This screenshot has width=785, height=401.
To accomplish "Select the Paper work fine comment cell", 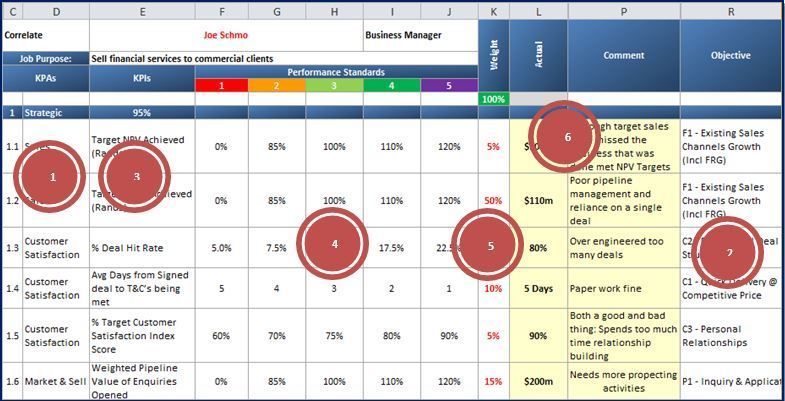I will pyautogui.click(x=624, y=288).
